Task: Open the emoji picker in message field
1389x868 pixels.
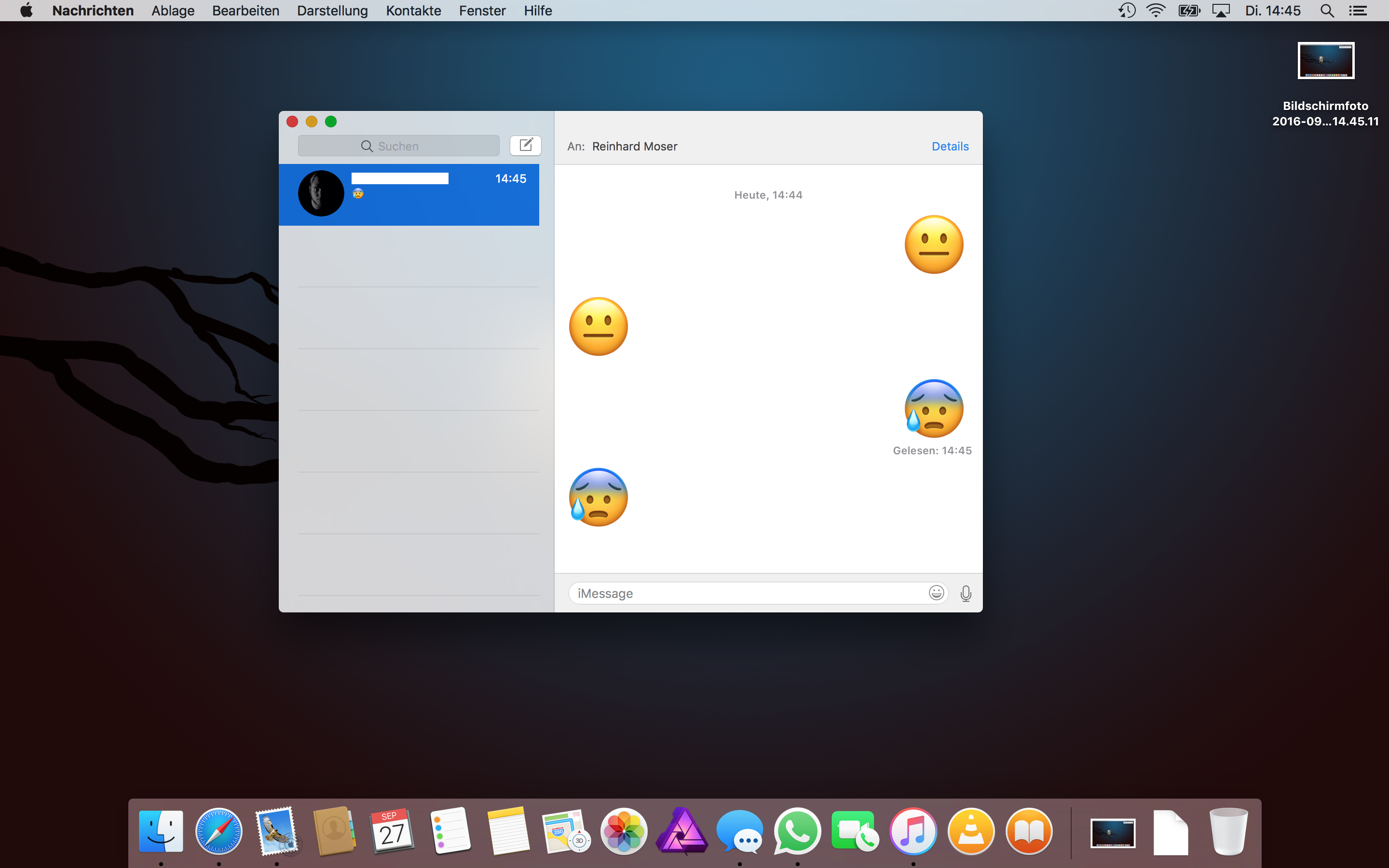Action: tap(936, 593)
